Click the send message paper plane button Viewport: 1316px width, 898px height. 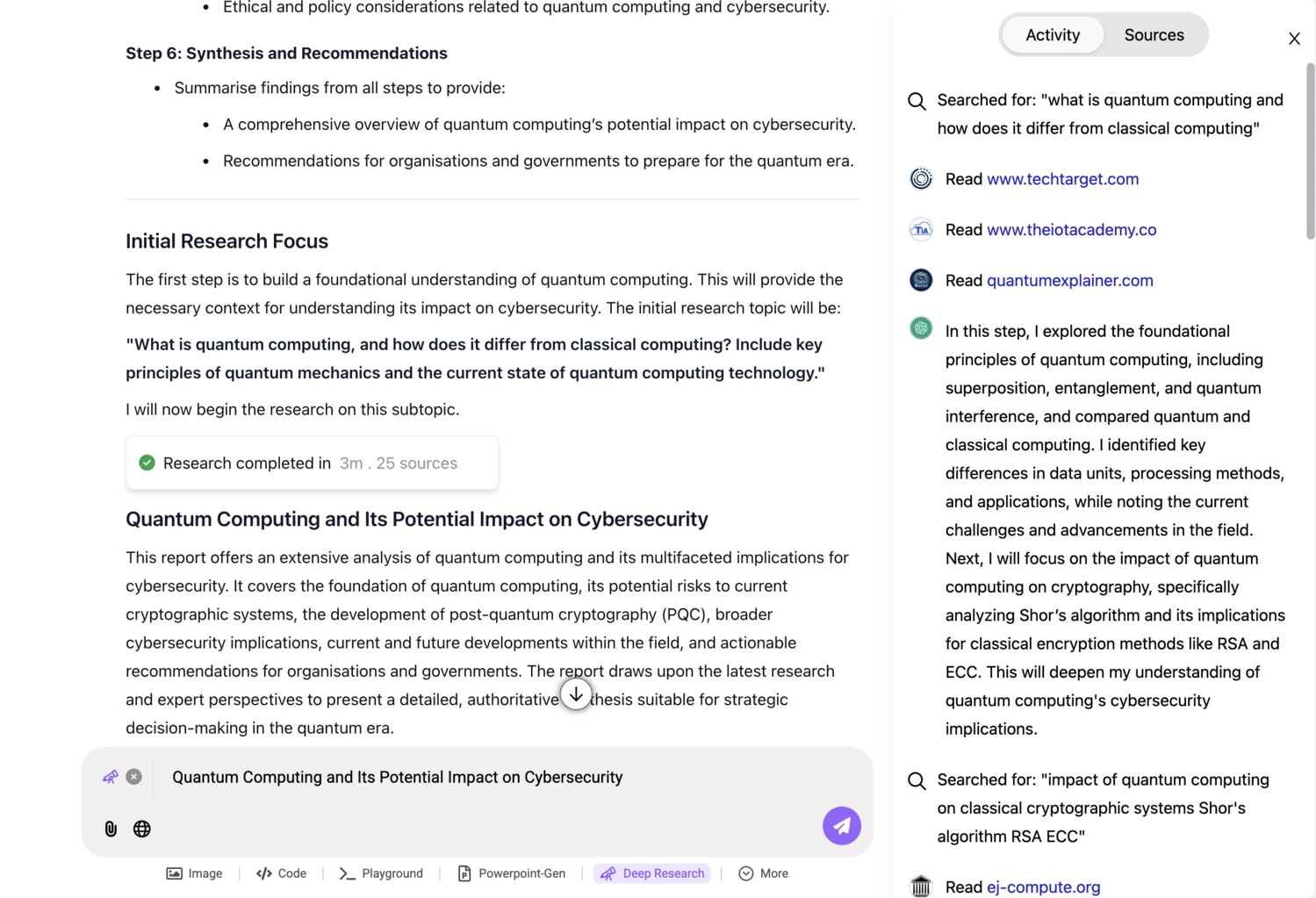(x=841, y=826)
